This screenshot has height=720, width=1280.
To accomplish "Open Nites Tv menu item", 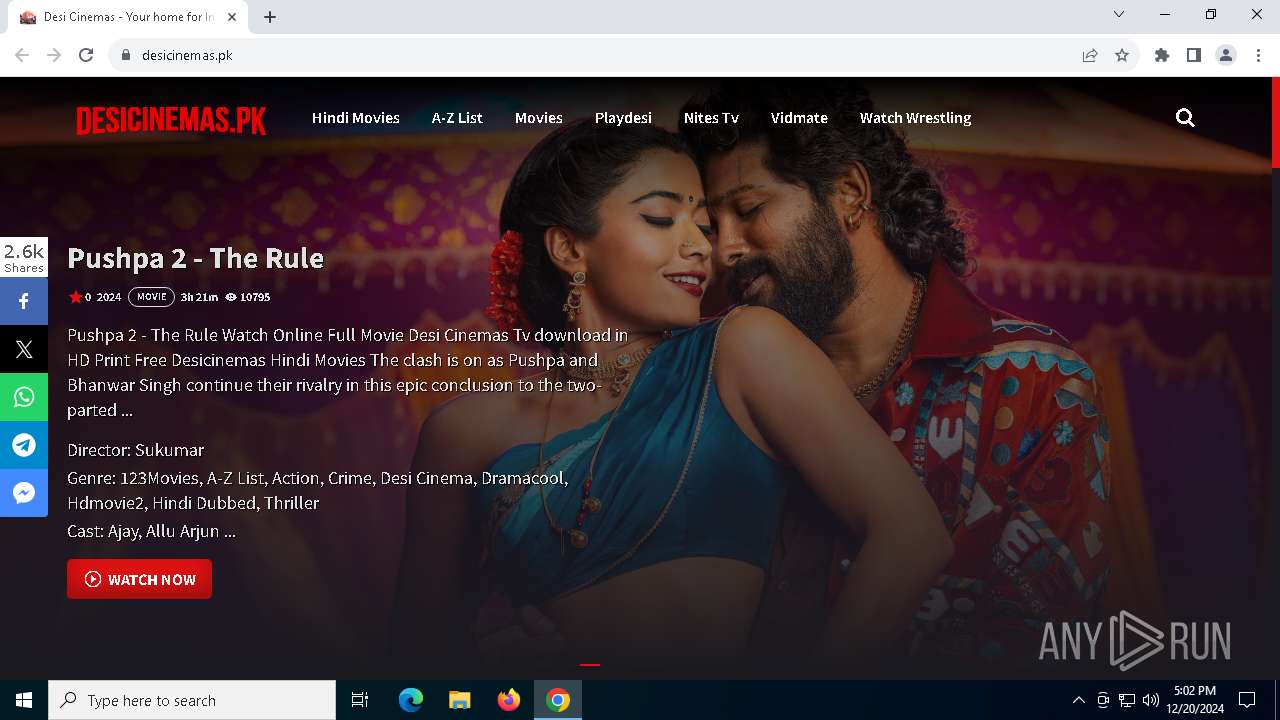I will (x=711, y=118).
